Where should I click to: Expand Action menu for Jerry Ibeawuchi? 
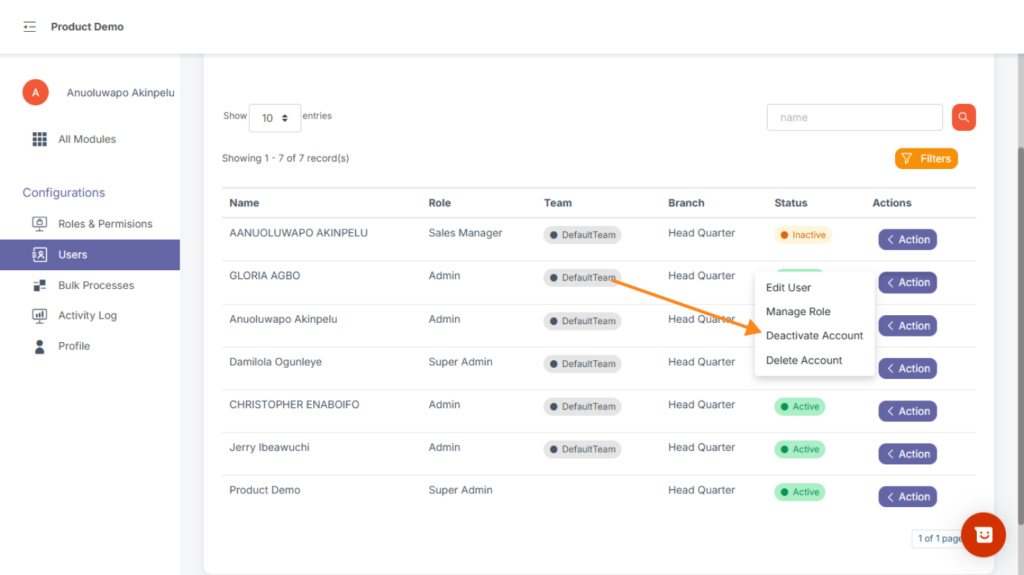point(907,454)
